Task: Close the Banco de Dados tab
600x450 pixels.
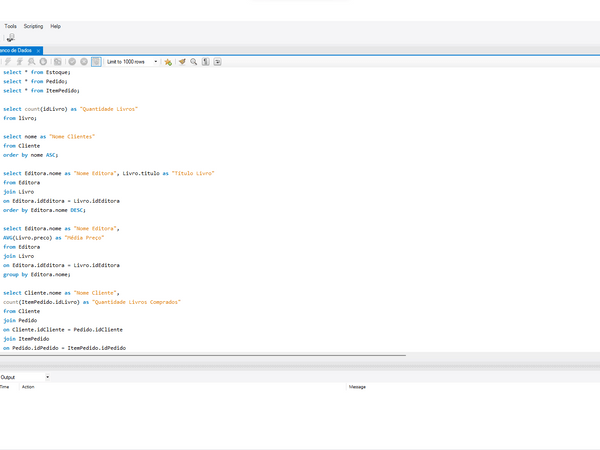Action: (38, 49)
